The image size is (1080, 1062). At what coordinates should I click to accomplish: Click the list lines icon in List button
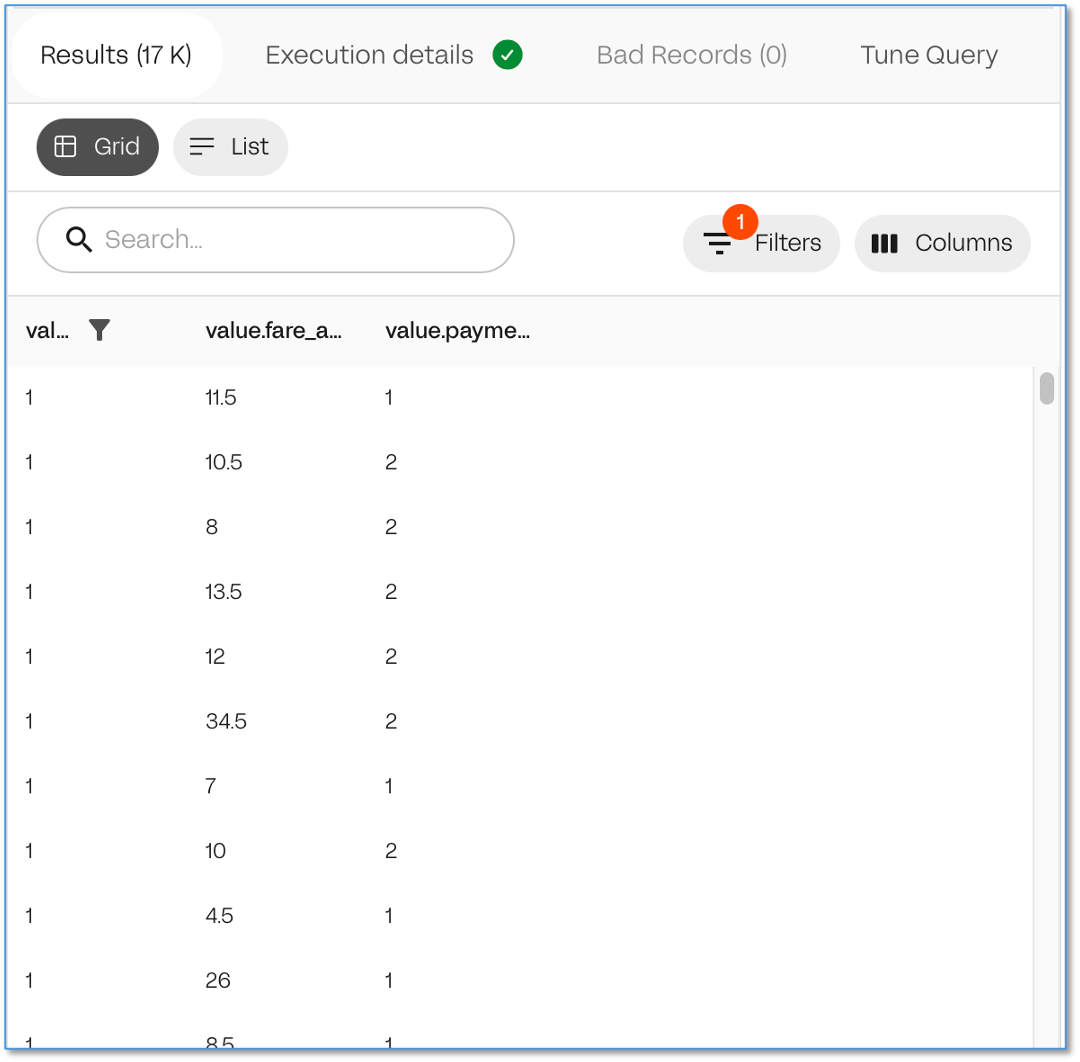[x=202, y=147]
